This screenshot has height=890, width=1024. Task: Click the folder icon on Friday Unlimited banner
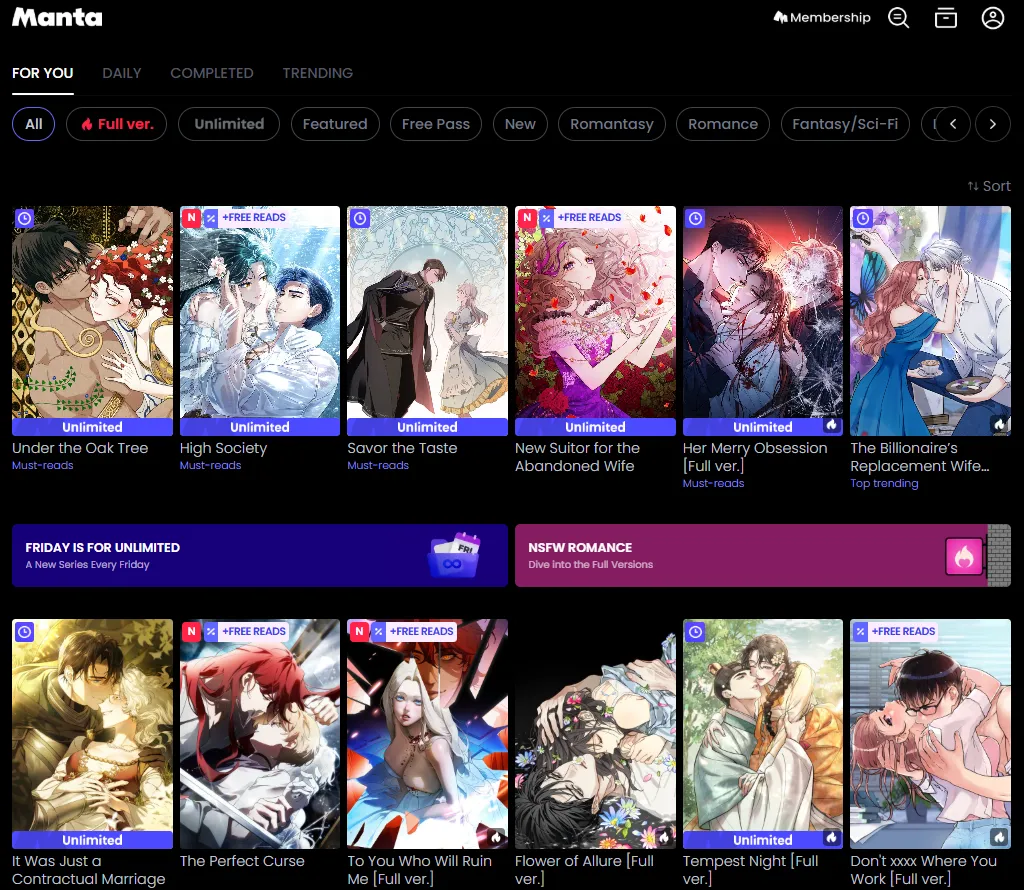[x=453, y=556]
